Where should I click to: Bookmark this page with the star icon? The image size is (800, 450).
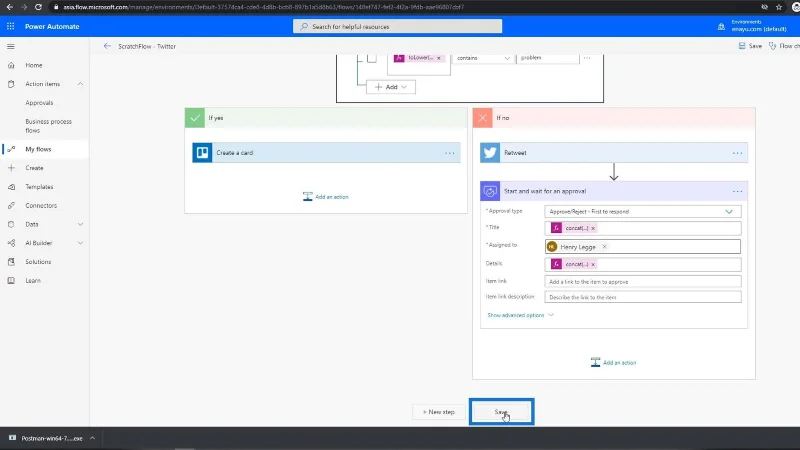pos(779,7)
